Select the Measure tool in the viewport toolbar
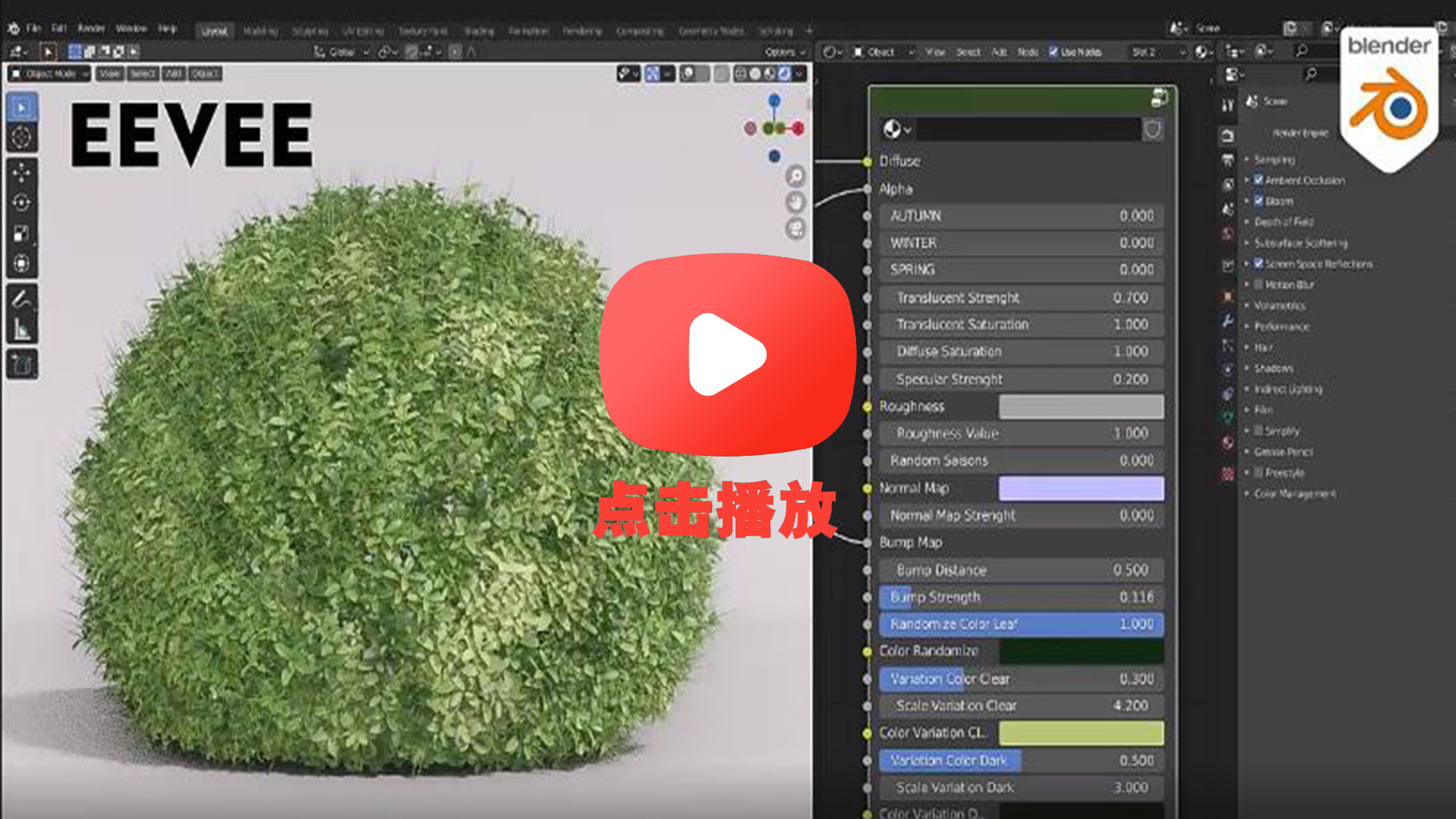Screen dimensions: 1456x819 [x=22, y=329]
